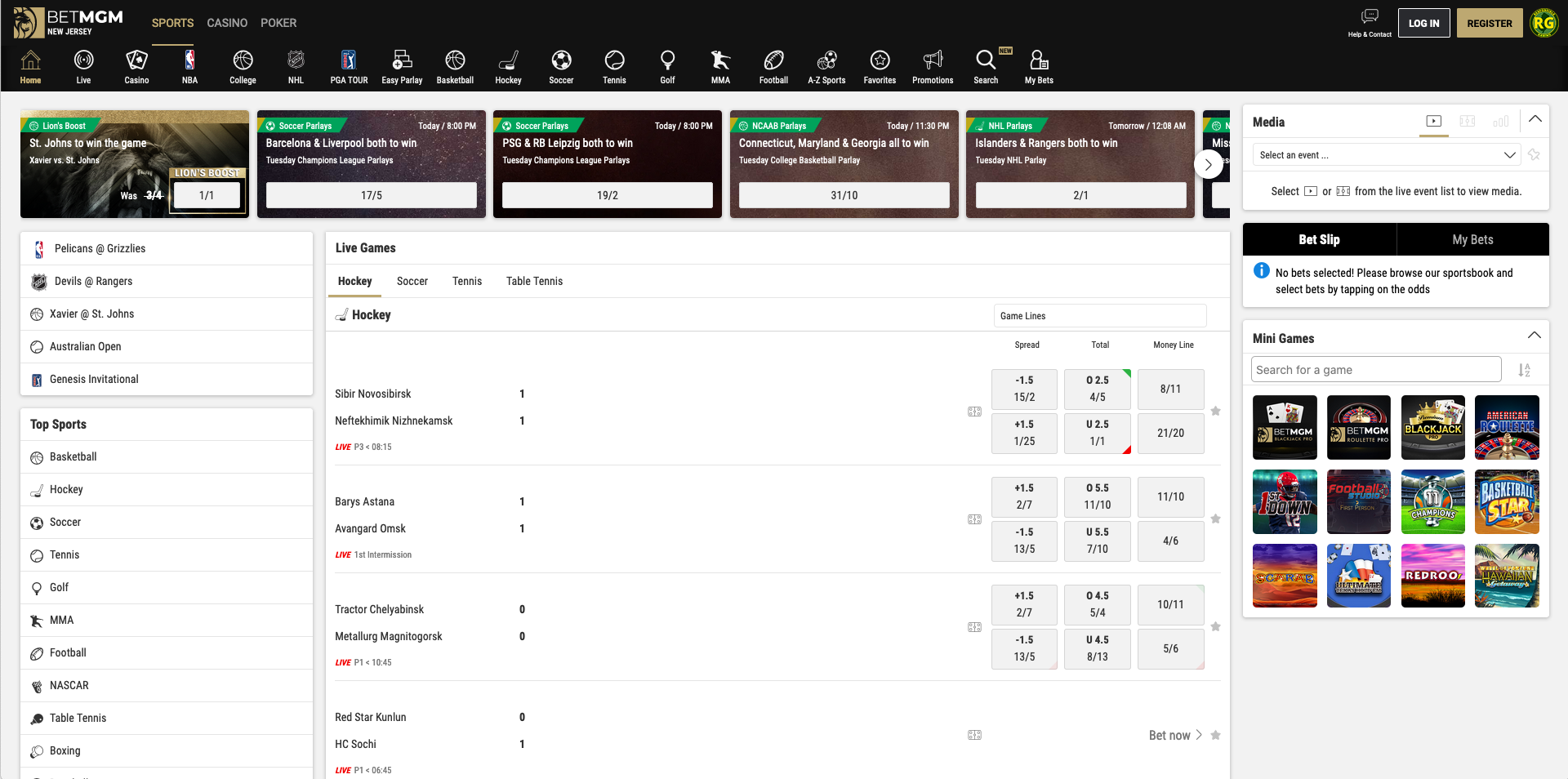
Task: Select the Tennis live games tab
Action: pos(467,281)
